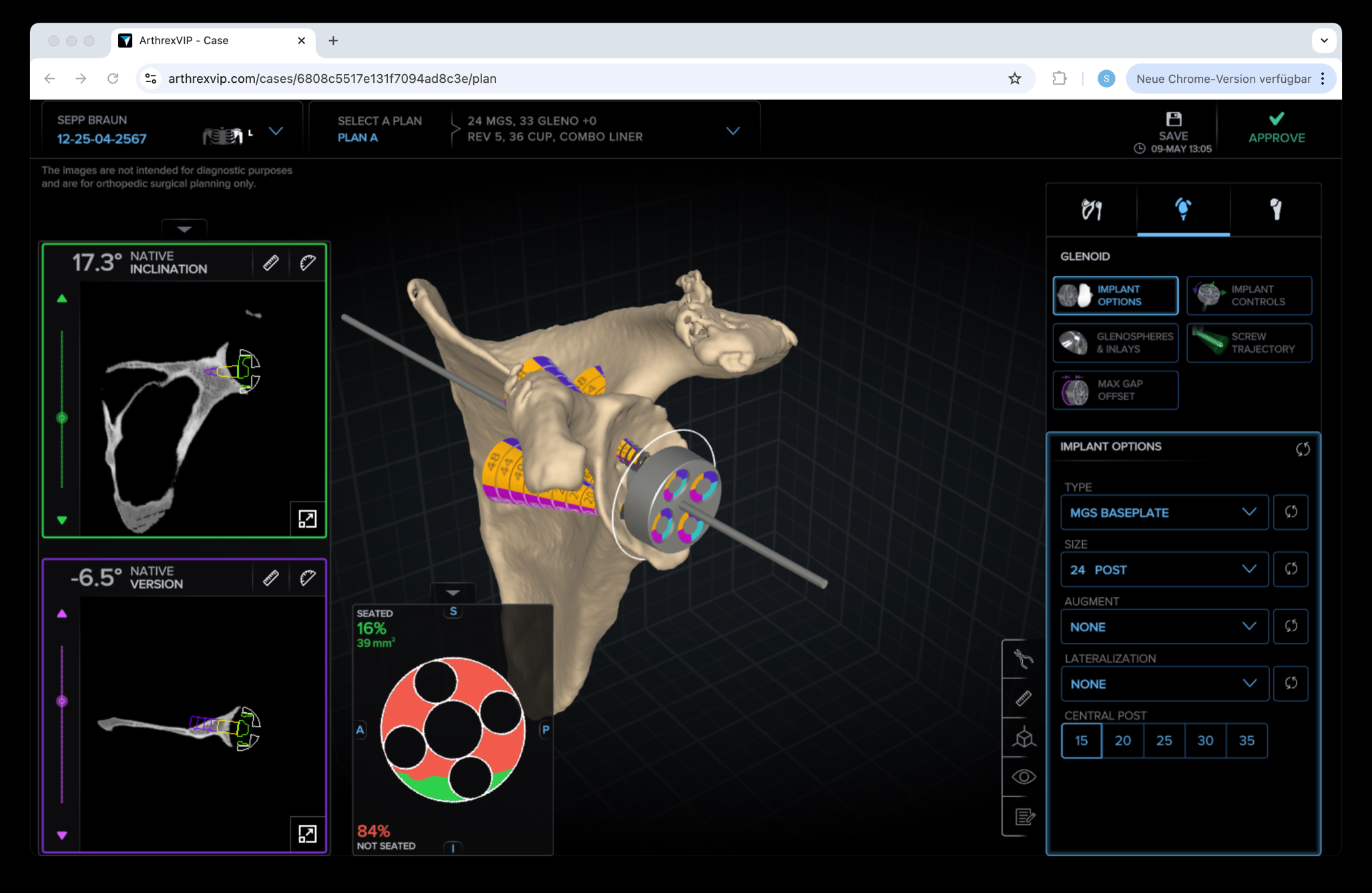Expand the Native Inclination CT view

click(308, 519)
